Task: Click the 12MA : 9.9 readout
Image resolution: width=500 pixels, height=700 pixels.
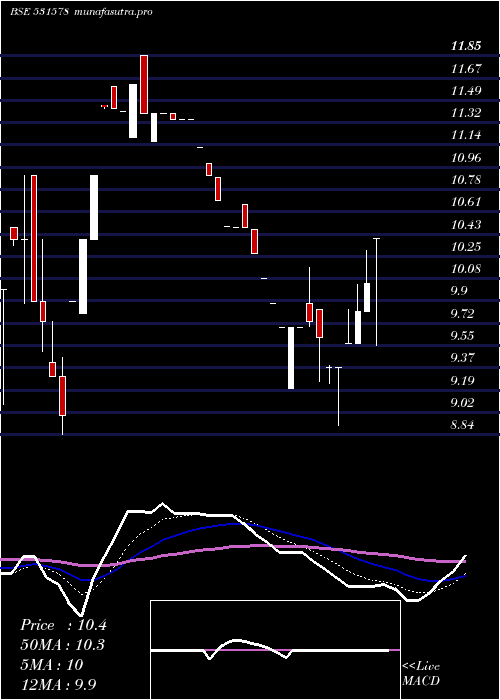Action: (58, 684)
